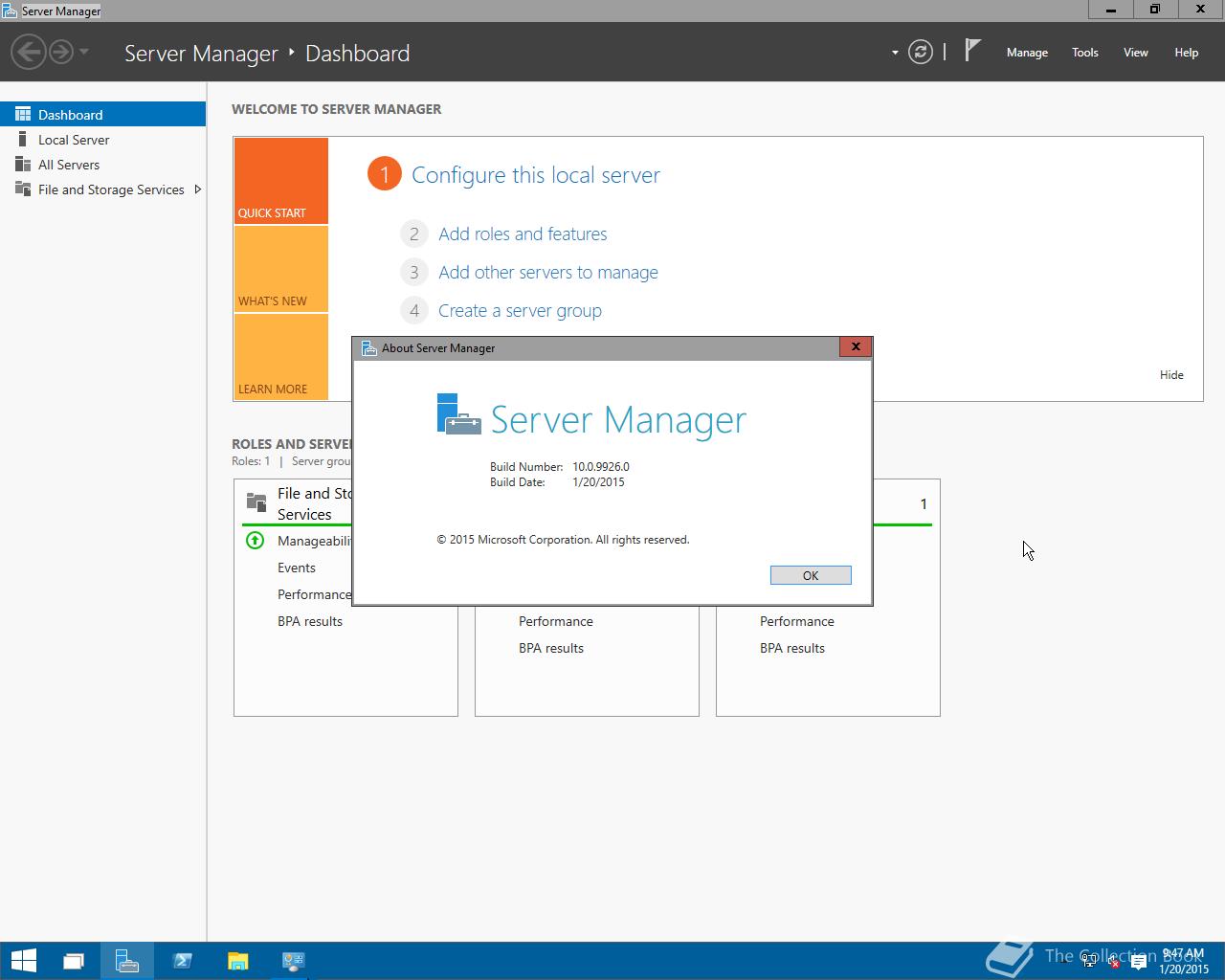Open BPA results in File and Storage tile

310,621
